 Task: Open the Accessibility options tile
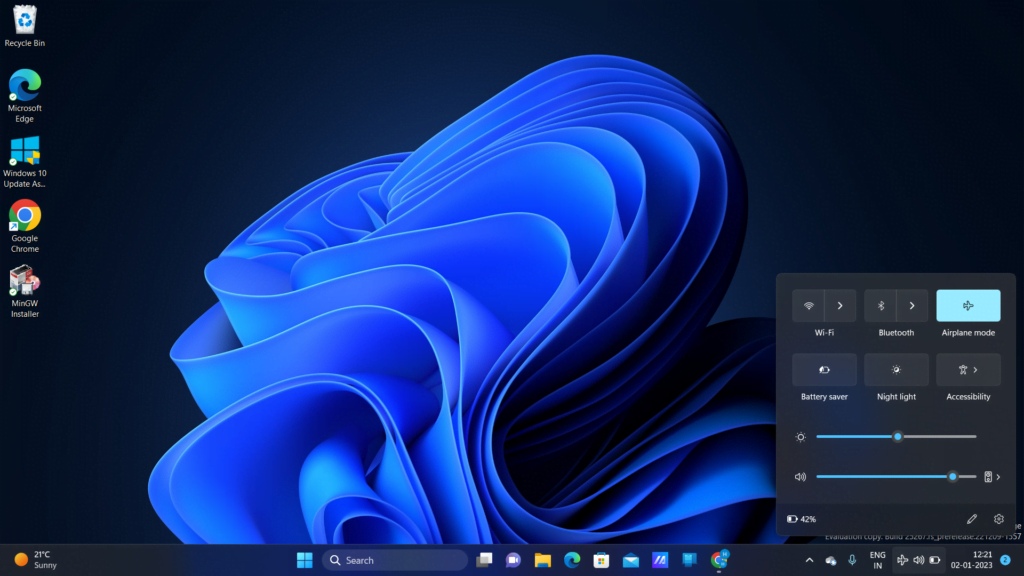pyautogui.click(x=968, y=370)
